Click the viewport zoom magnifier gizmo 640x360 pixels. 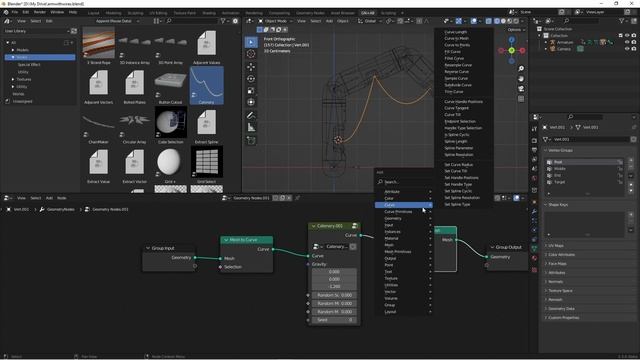point(521,69)
